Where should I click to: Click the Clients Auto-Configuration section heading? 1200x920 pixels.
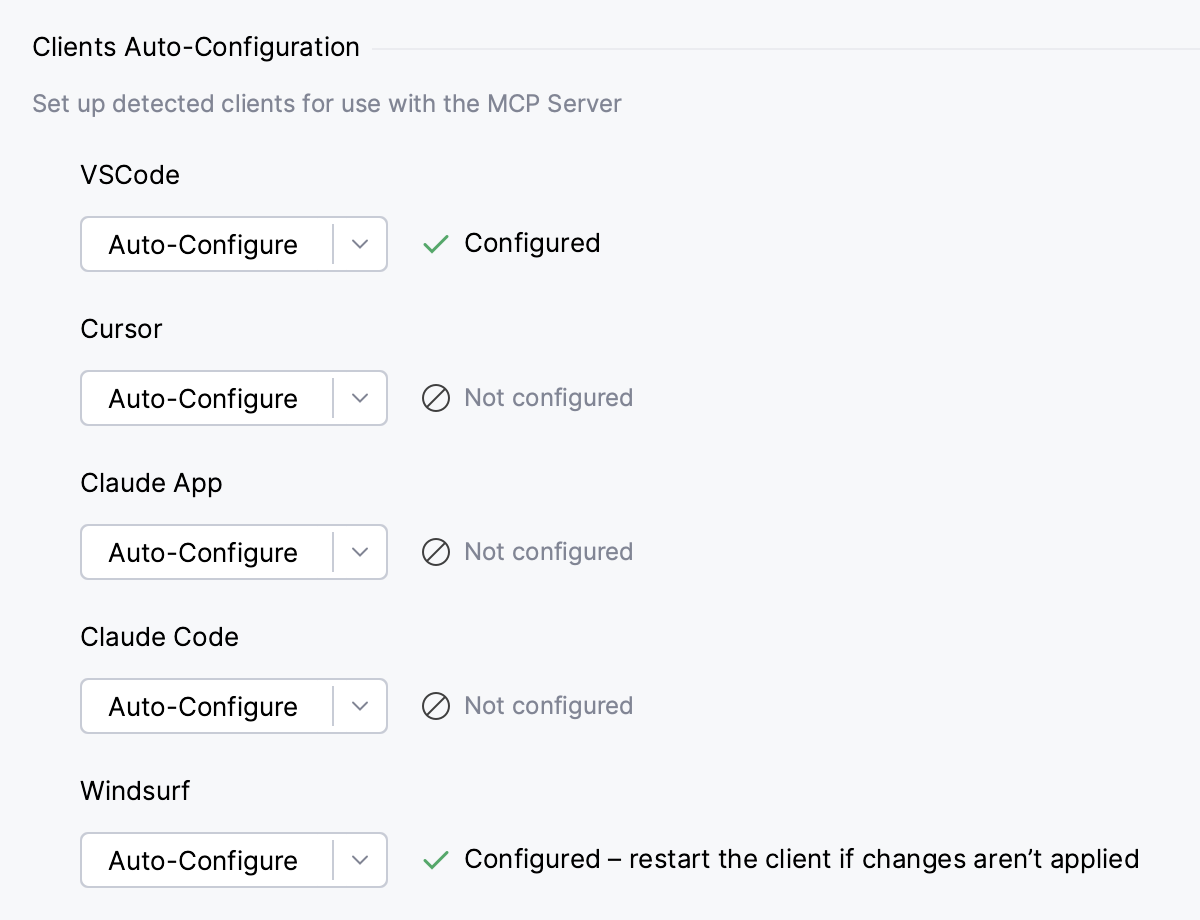tap(195, 47)
